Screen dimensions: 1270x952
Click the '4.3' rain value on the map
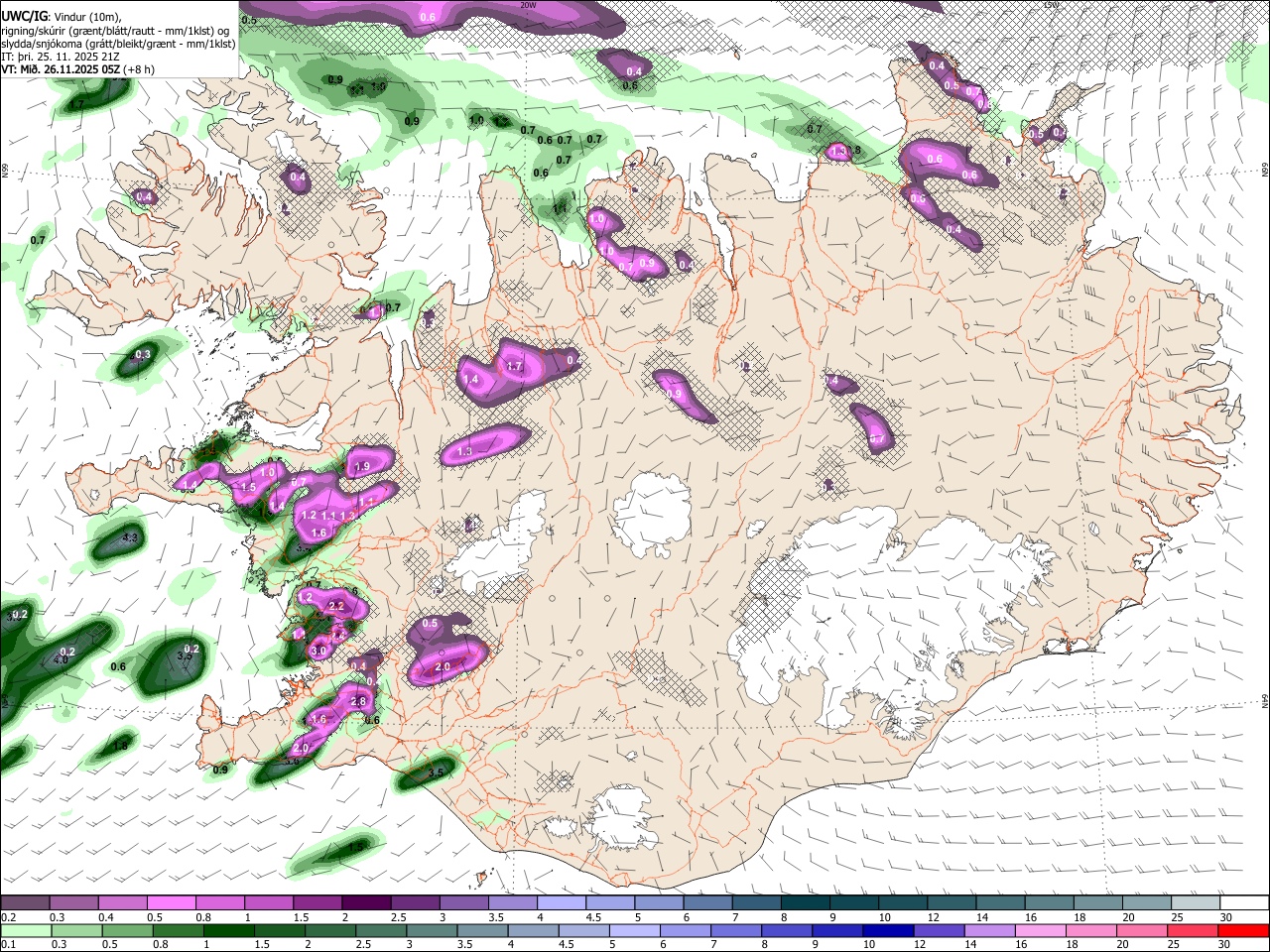pyautogui.click(x=129, y=538)
